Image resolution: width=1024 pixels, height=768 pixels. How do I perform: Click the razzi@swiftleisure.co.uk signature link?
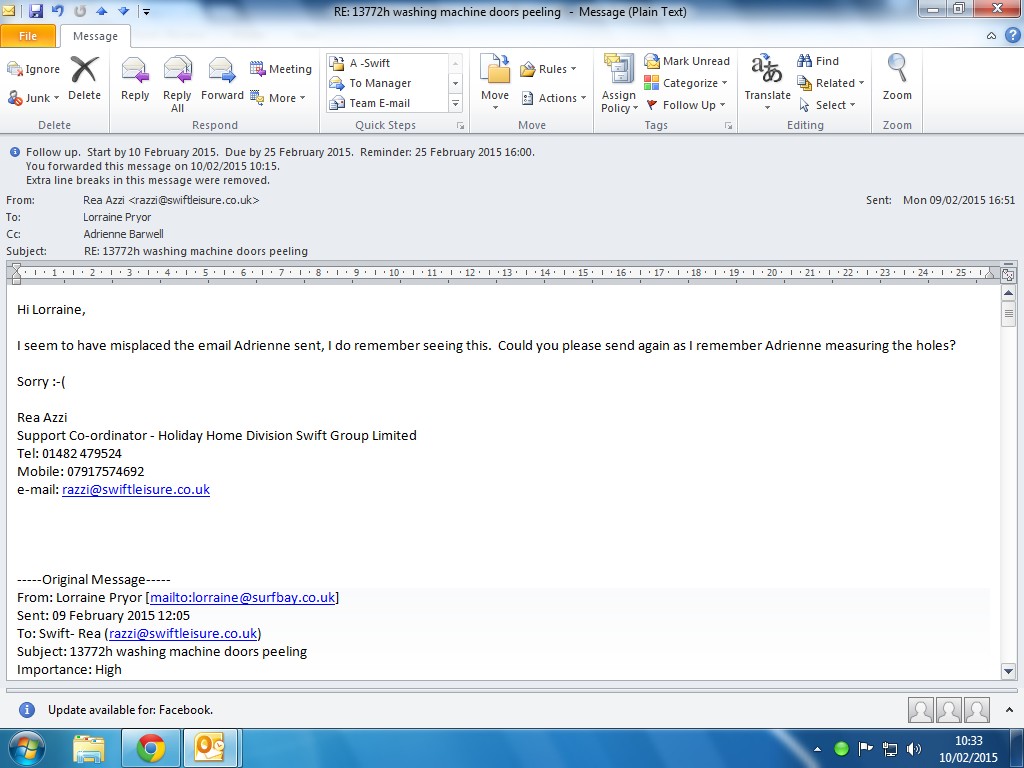(x=136, y=490)
